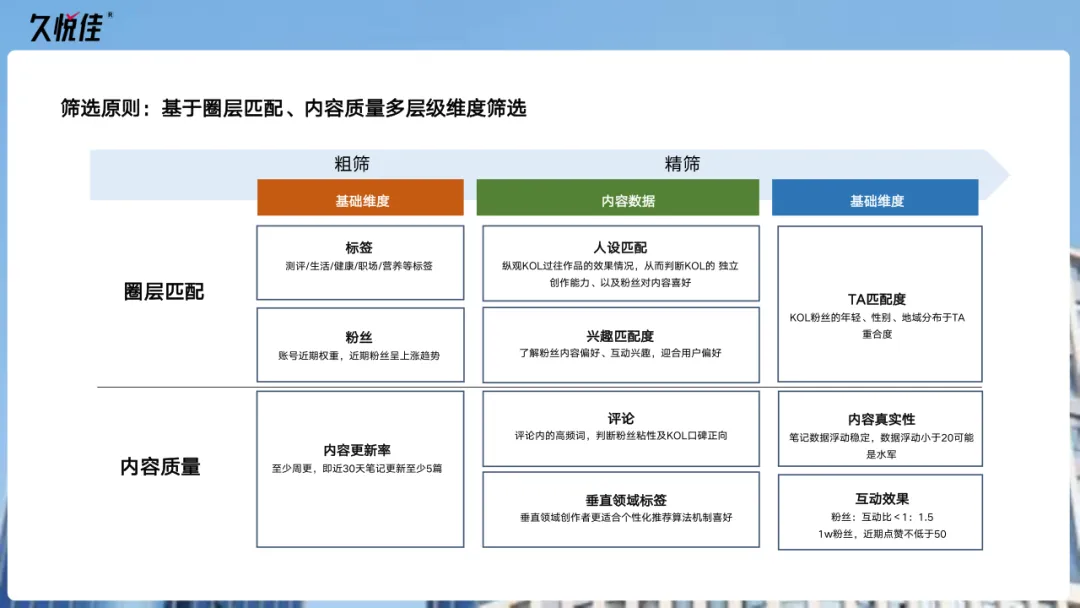The height and width of the screenshot is (608, 1080).
Task: Select the 重合度 text under TA匹配度
Action: pyautogui.click(x=877, y=334)
